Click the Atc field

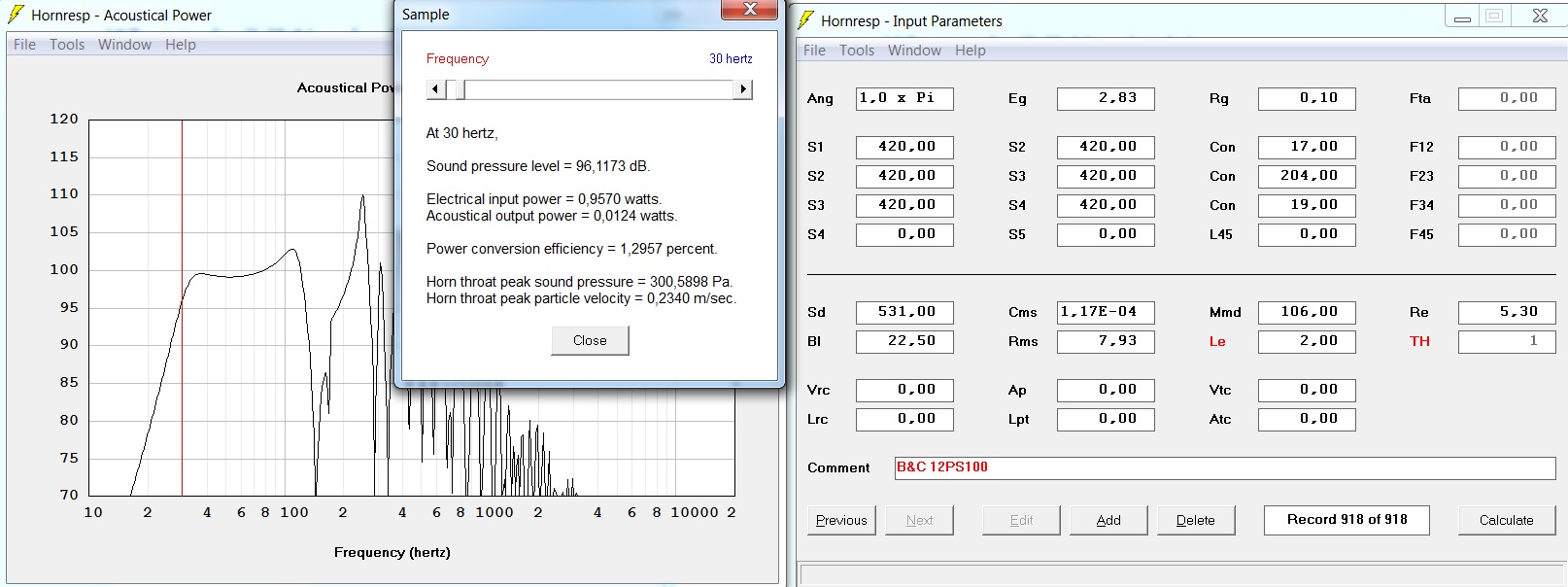pyautogui.click(x=1307, y=419)
